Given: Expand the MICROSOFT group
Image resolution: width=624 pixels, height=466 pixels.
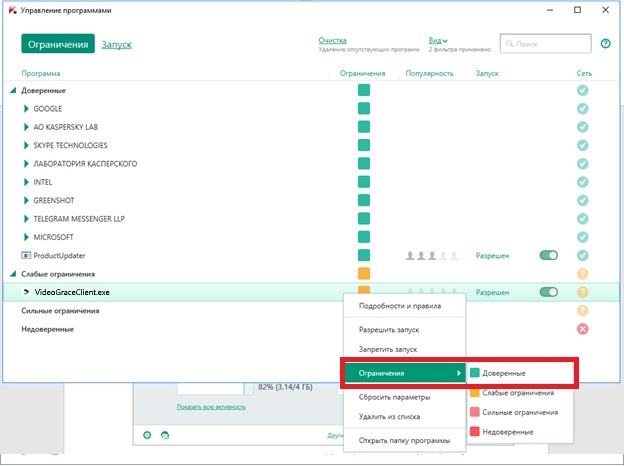Looking at the screenshot, I should tap(26, 237).
